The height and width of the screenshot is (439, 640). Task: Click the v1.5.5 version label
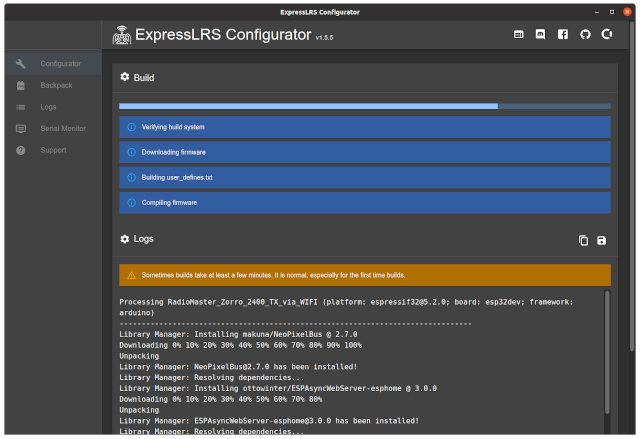(x=324, y=38)
